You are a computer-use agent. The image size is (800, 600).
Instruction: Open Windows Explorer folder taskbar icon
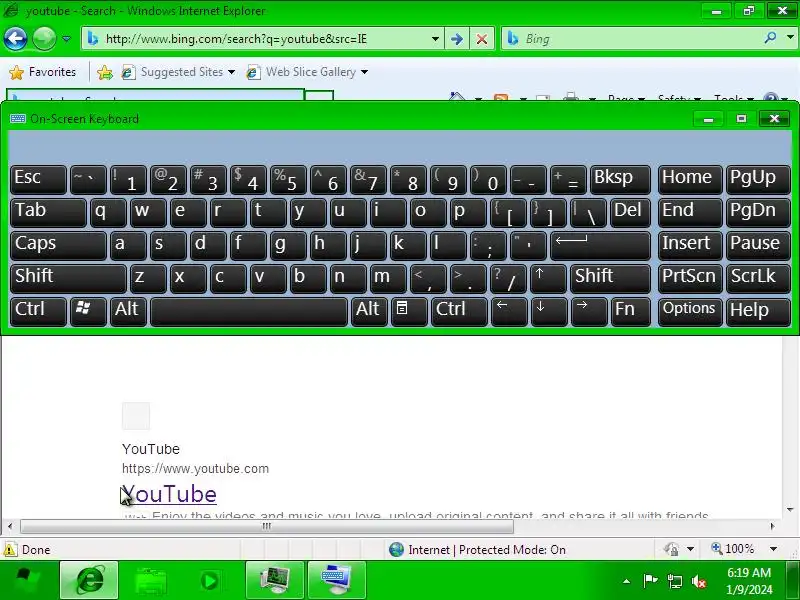coord(151,580)
